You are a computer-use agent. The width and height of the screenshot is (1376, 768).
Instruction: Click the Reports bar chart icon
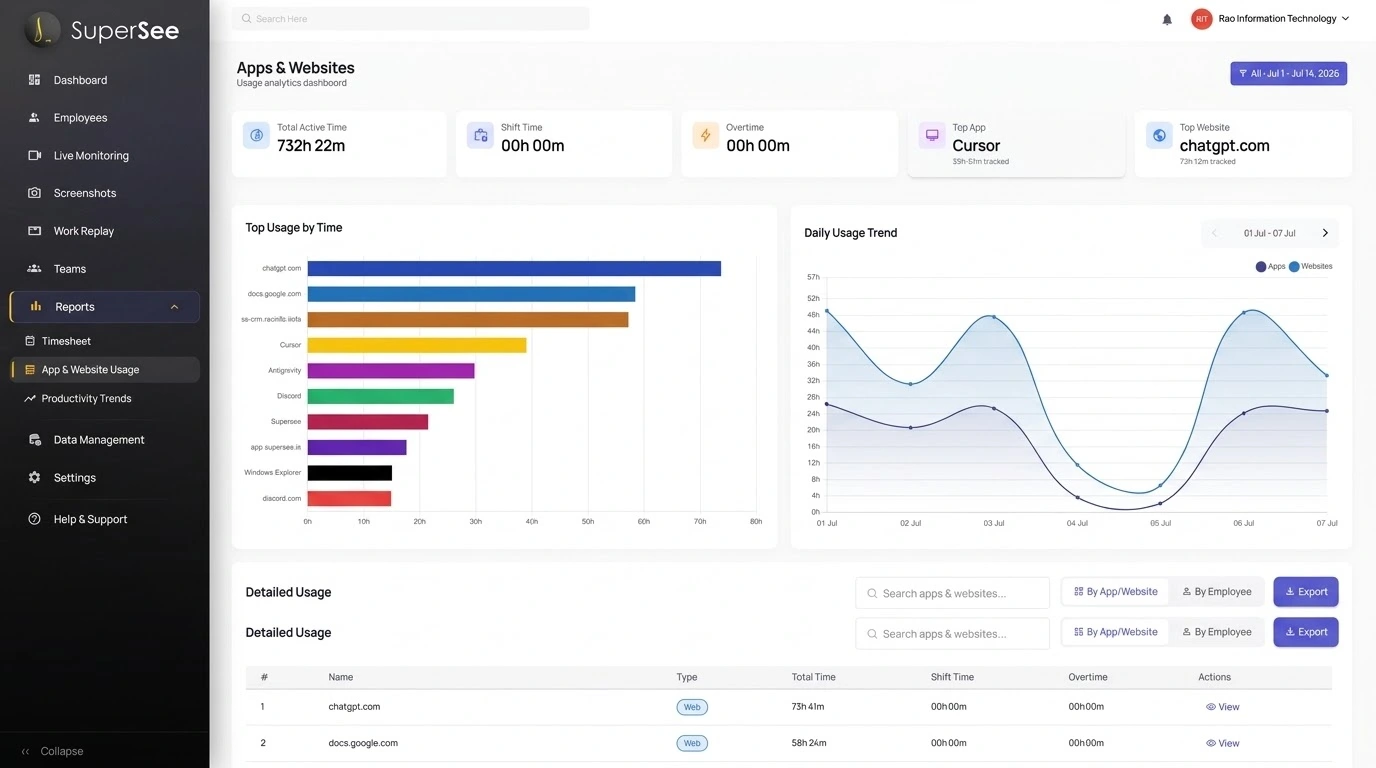click(x=35, y=307)
